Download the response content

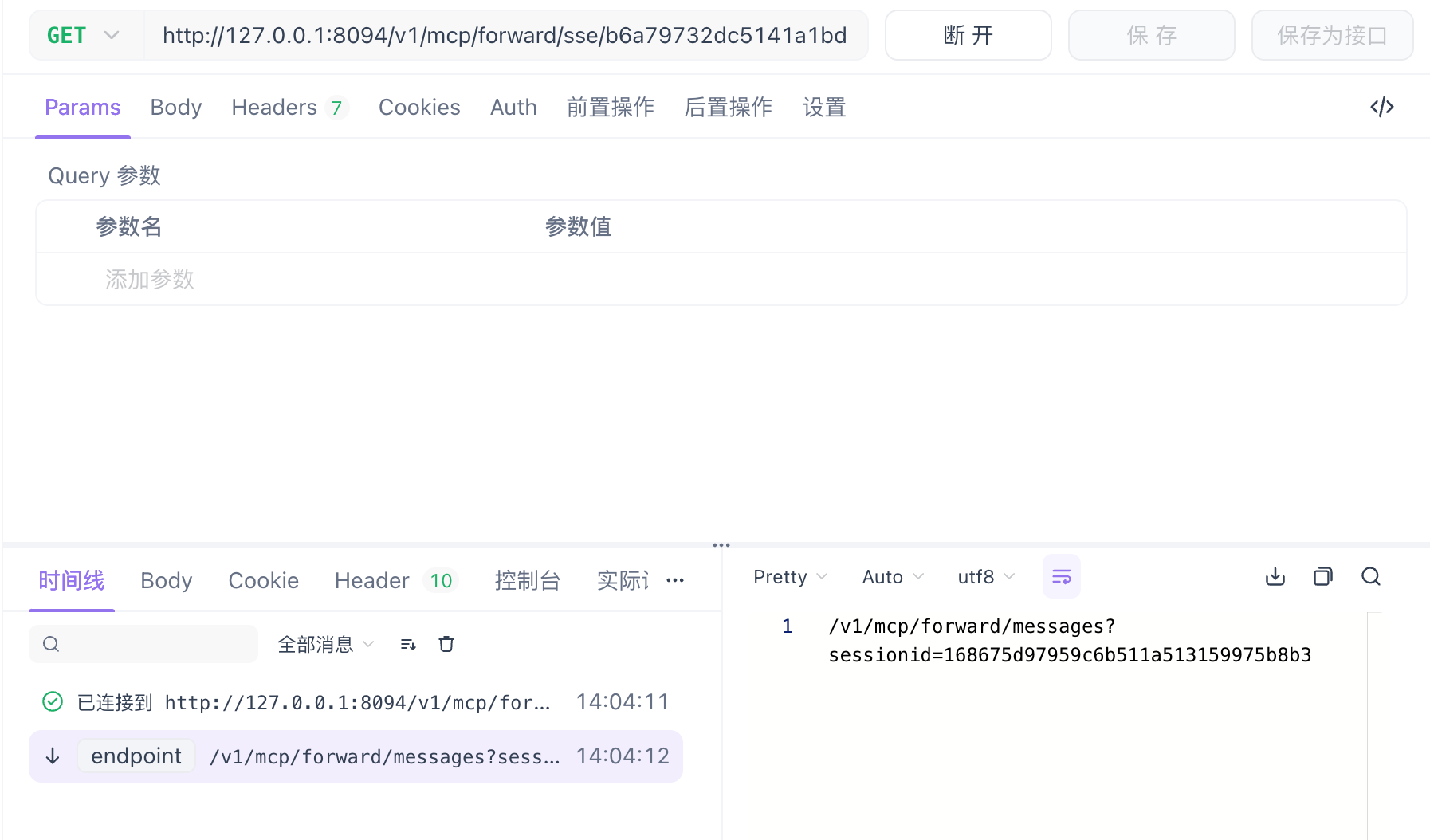(1275, 576)
